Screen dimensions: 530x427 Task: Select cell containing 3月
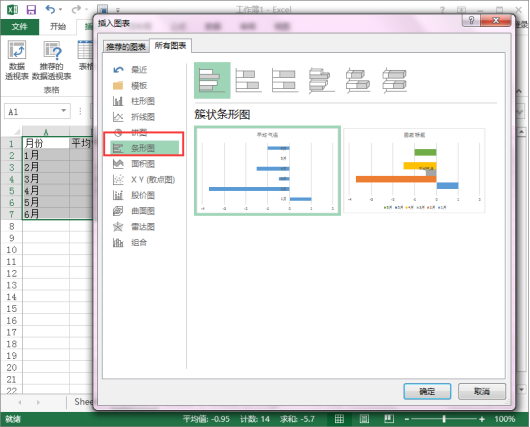pyautogui.click(x=46, y=179)
